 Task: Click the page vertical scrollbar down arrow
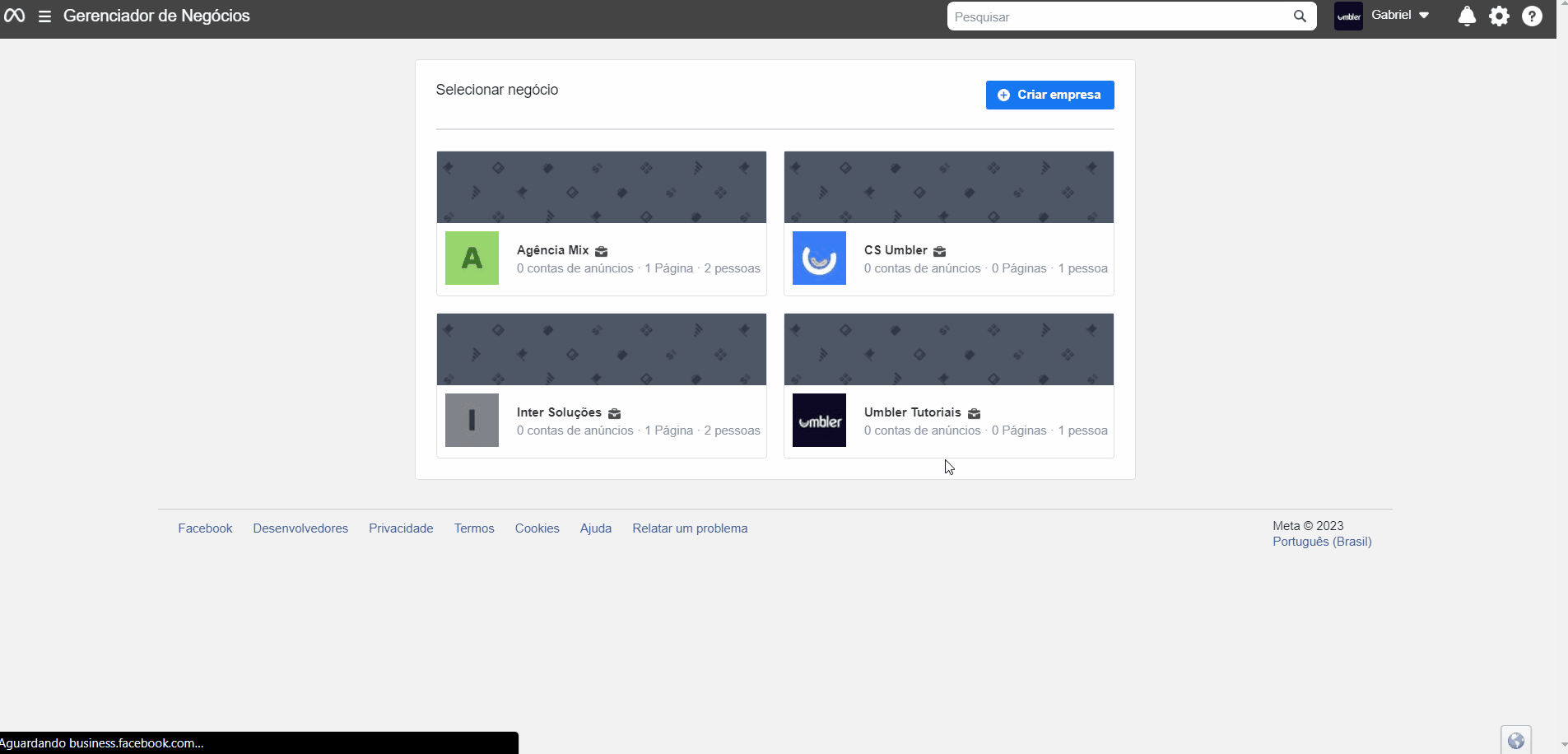(x=1563, y=746)
